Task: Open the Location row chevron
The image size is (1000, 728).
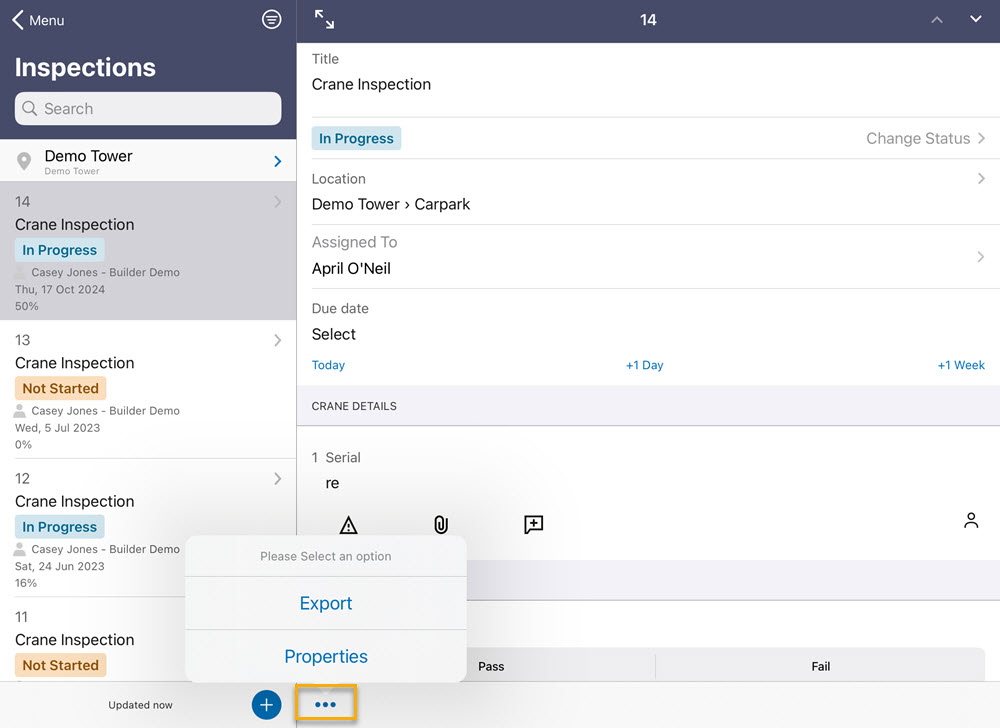Action: 981,178
